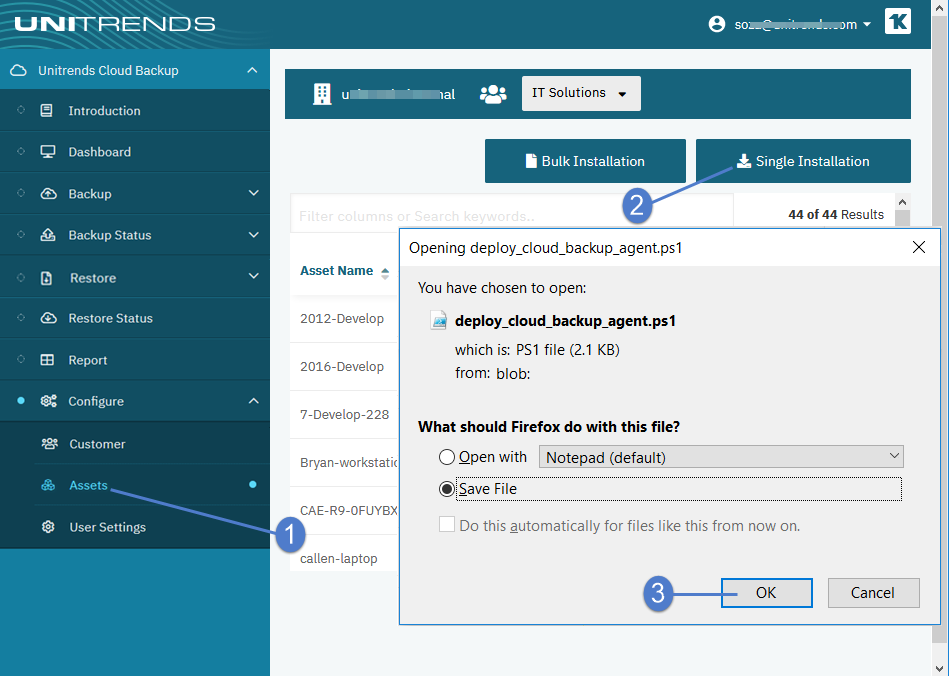The image size is (949, 676).
Task: Expand the Restore menu chevron
Action: coord(254,276)
